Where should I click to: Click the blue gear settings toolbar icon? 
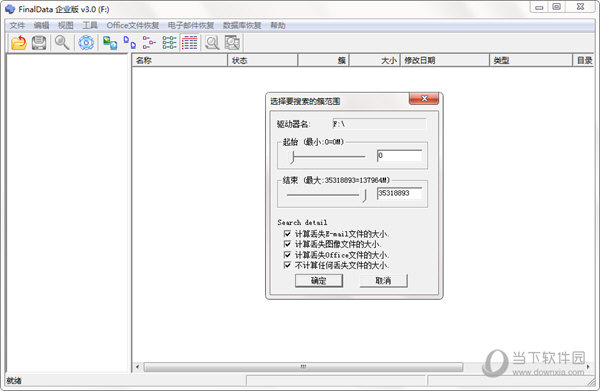[86, 43]
